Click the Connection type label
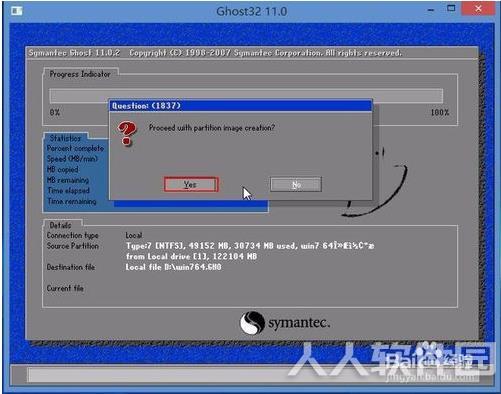Image resolution: width=501 pixels, height=394 pixels. click(x=72, y=235)
